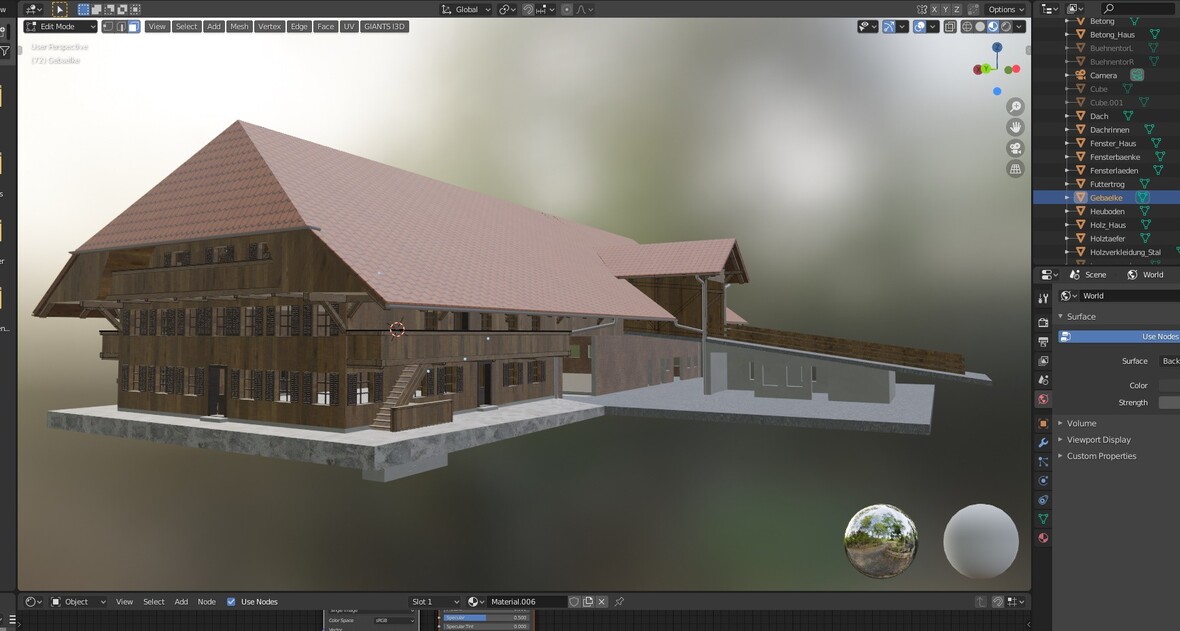
Task: Open the Edit Mode dropdown
Action: pos(60,27)
